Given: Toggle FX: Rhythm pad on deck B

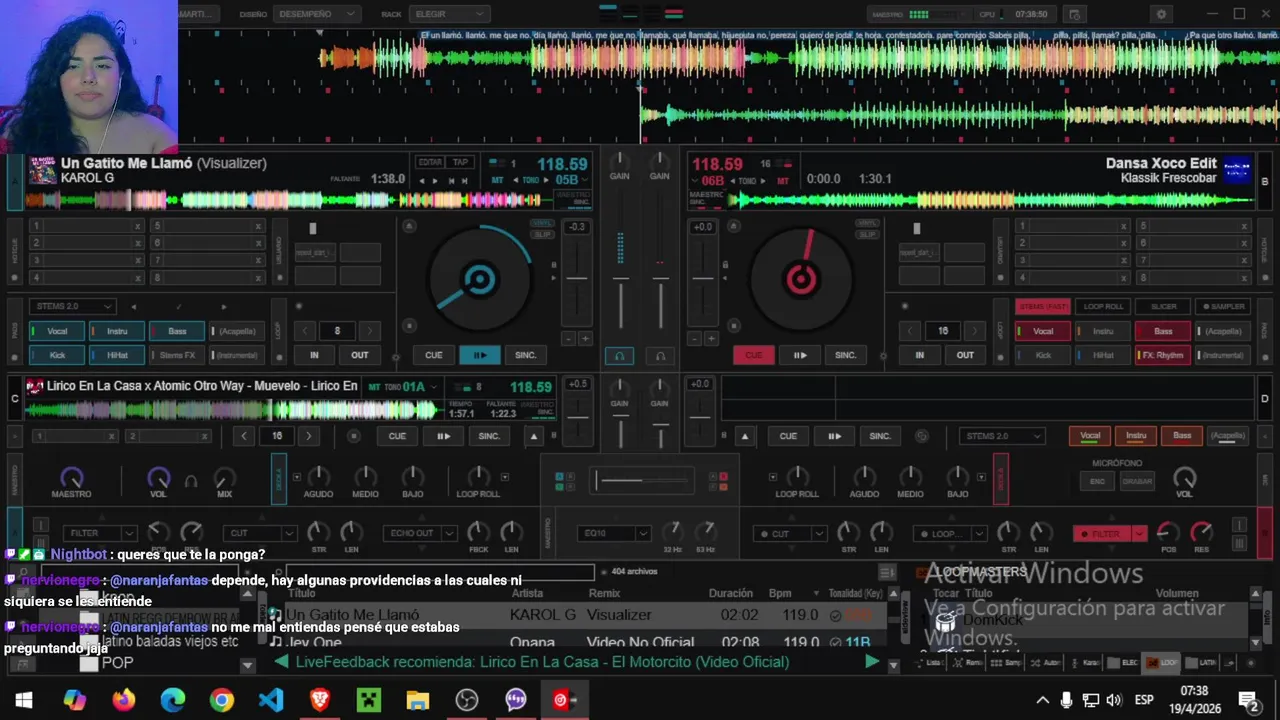Looking at the screenshot, I should tap(1163, 355).
